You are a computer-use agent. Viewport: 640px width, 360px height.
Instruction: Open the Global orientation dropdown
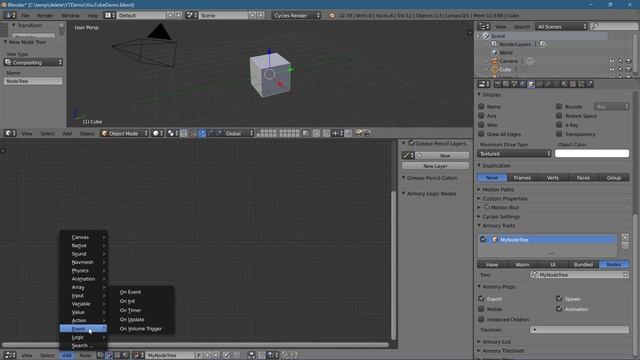click(239, 133)
